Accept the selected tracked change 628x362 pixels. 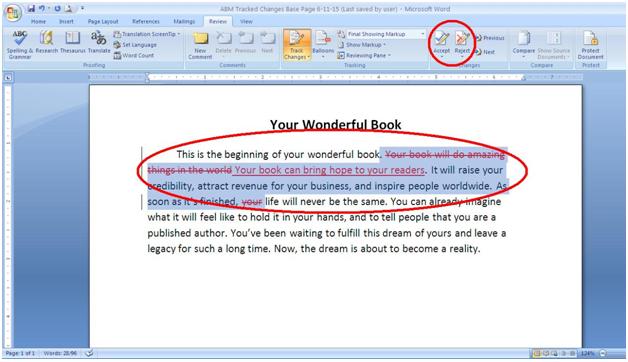point(441,44)
